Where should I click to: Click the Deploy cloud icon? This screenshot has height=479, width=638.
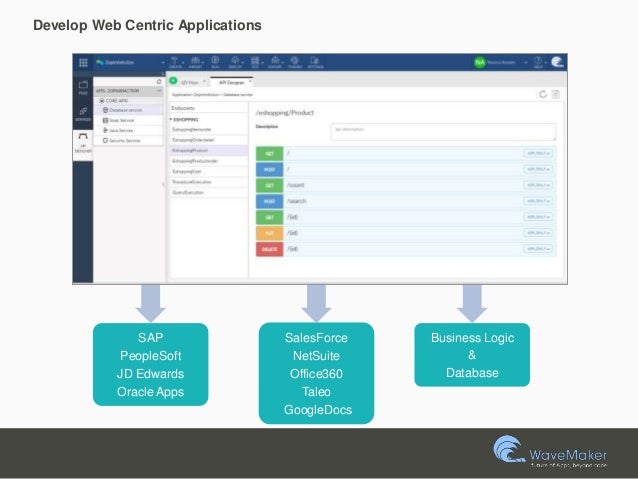click(235, 62)
